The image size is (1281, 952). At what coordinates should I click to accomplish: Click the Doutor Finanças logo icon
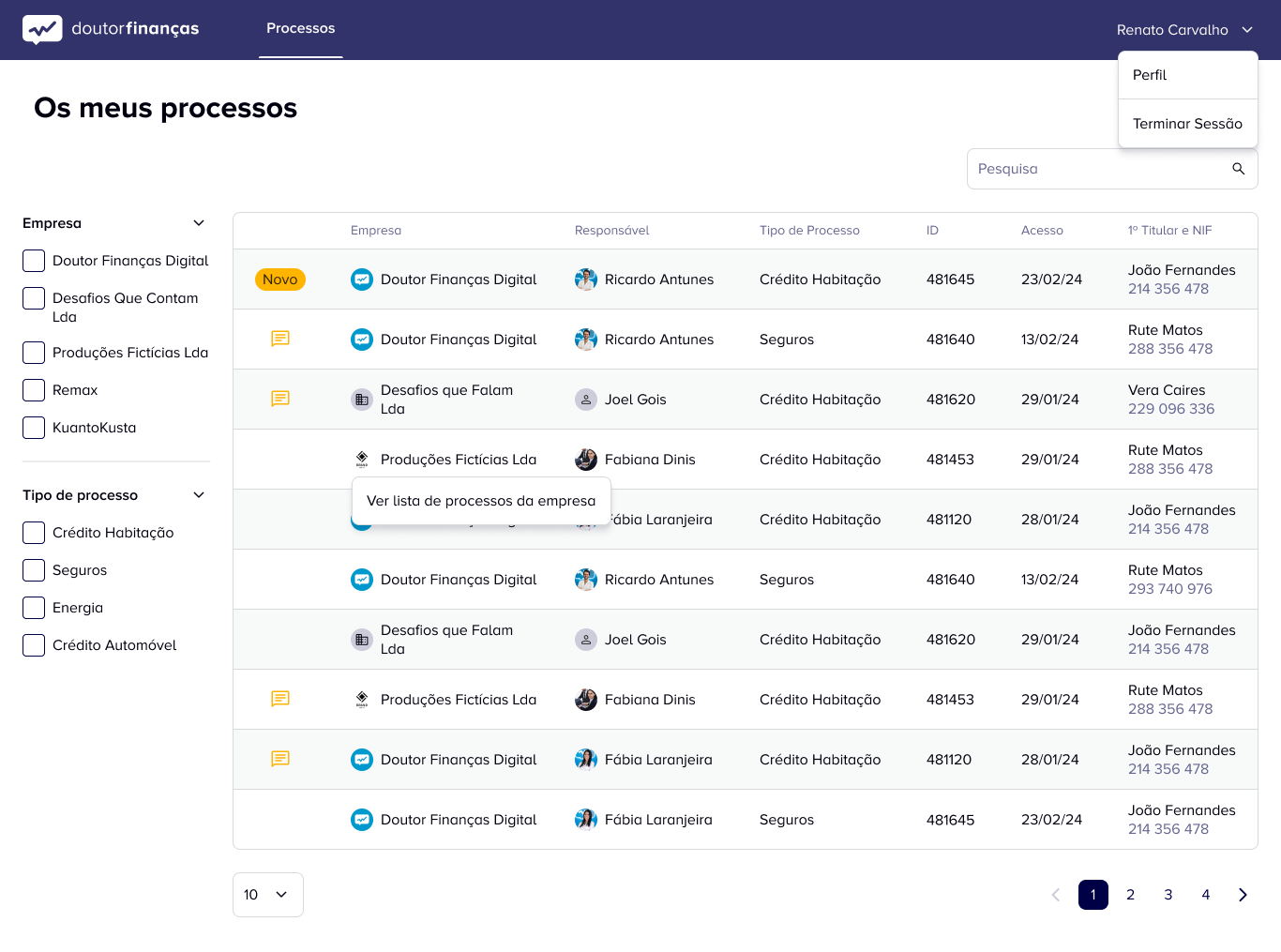pyautogui.click(x=42, y=29)
